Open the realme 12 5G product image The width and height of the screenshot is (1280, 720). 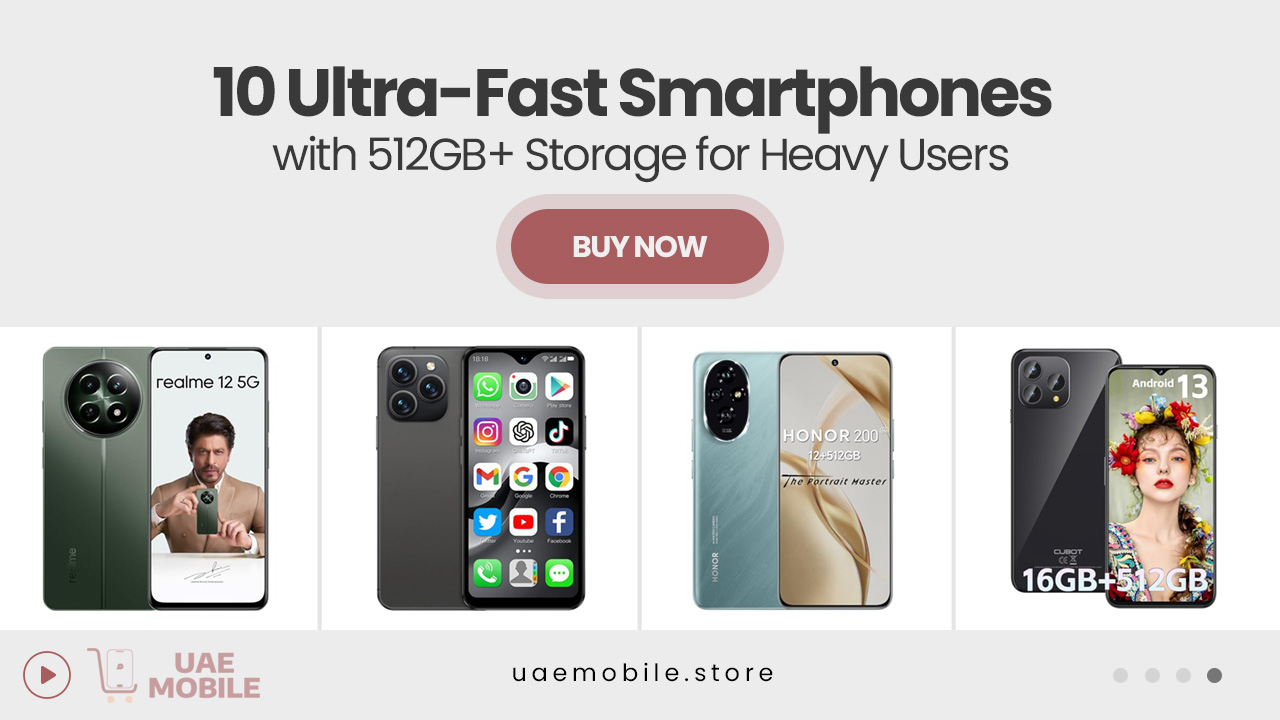(x=156, y=478)
